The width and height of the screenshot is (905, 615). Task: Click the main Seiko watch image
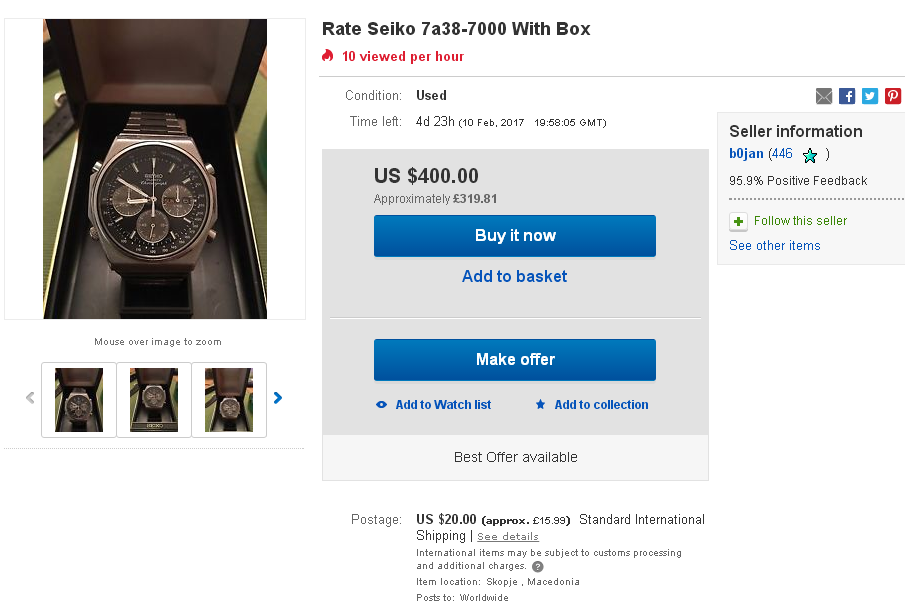155,169
